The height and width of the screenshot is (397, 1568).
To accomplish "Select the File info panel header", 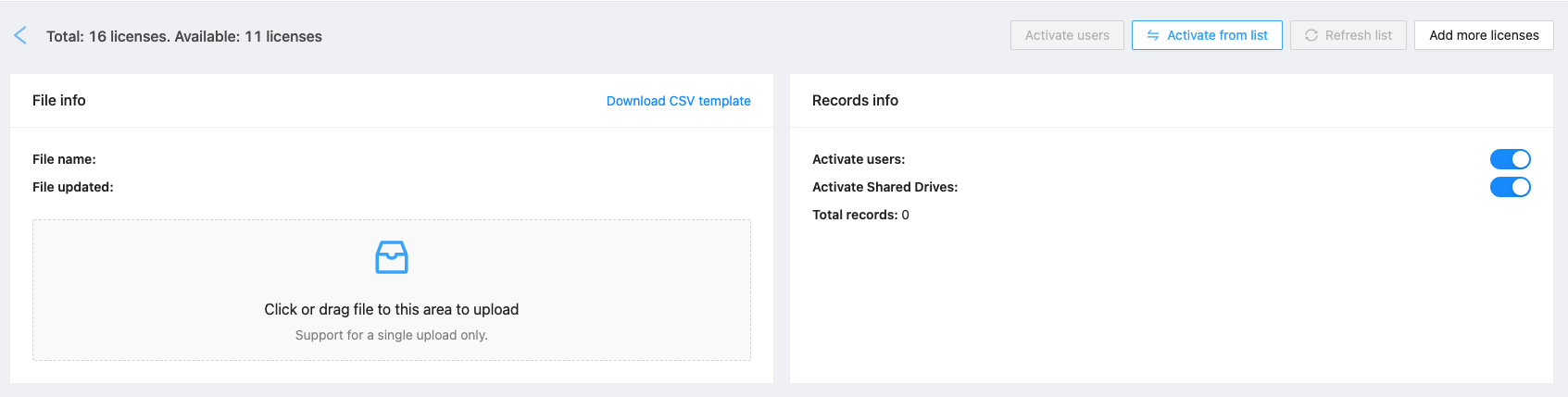I will point(59,100).
